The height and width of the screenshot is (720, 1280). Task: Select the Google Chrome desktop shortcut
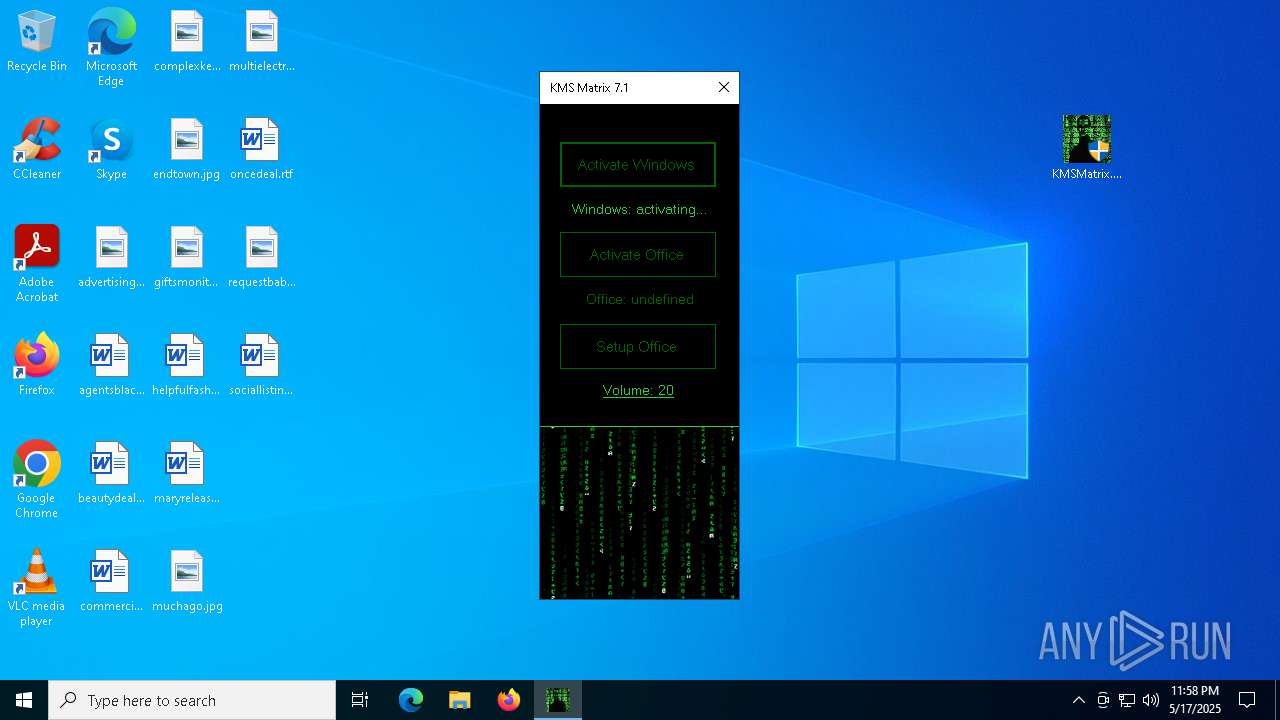coord(37,480)
